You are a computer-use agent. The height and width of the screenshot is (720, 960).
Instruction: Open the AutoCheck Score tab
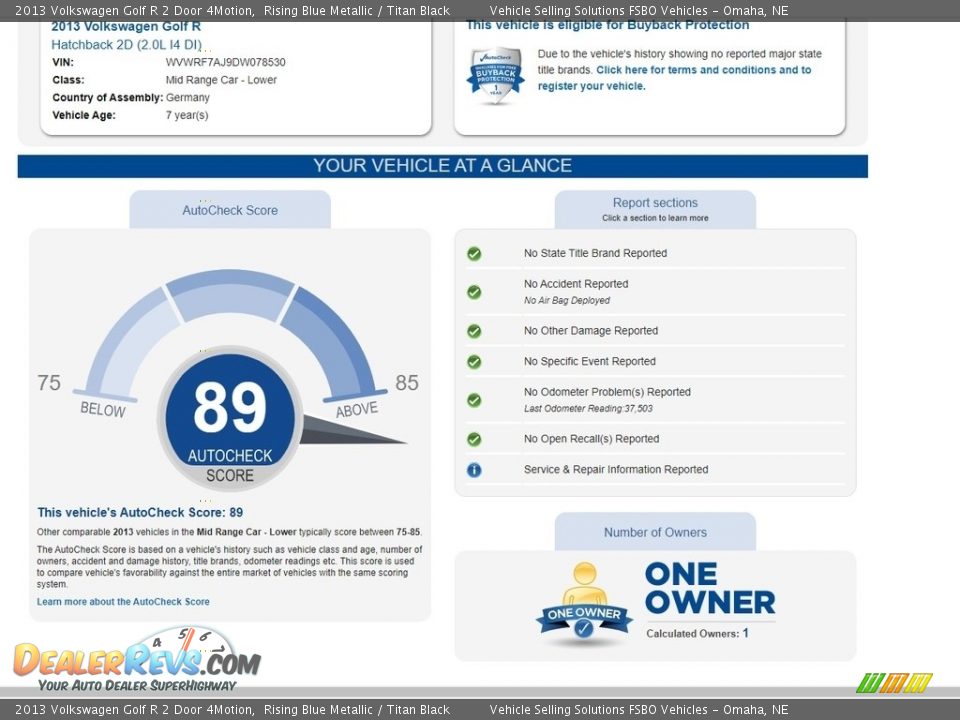click(230, 210)
